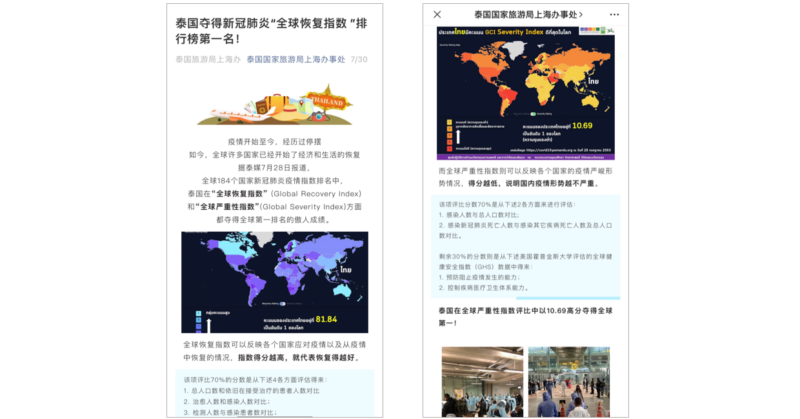This screenshot has height=419, width=800.
Task: View the orange GCI Severity Index map
Action: (x=526, y=93)
